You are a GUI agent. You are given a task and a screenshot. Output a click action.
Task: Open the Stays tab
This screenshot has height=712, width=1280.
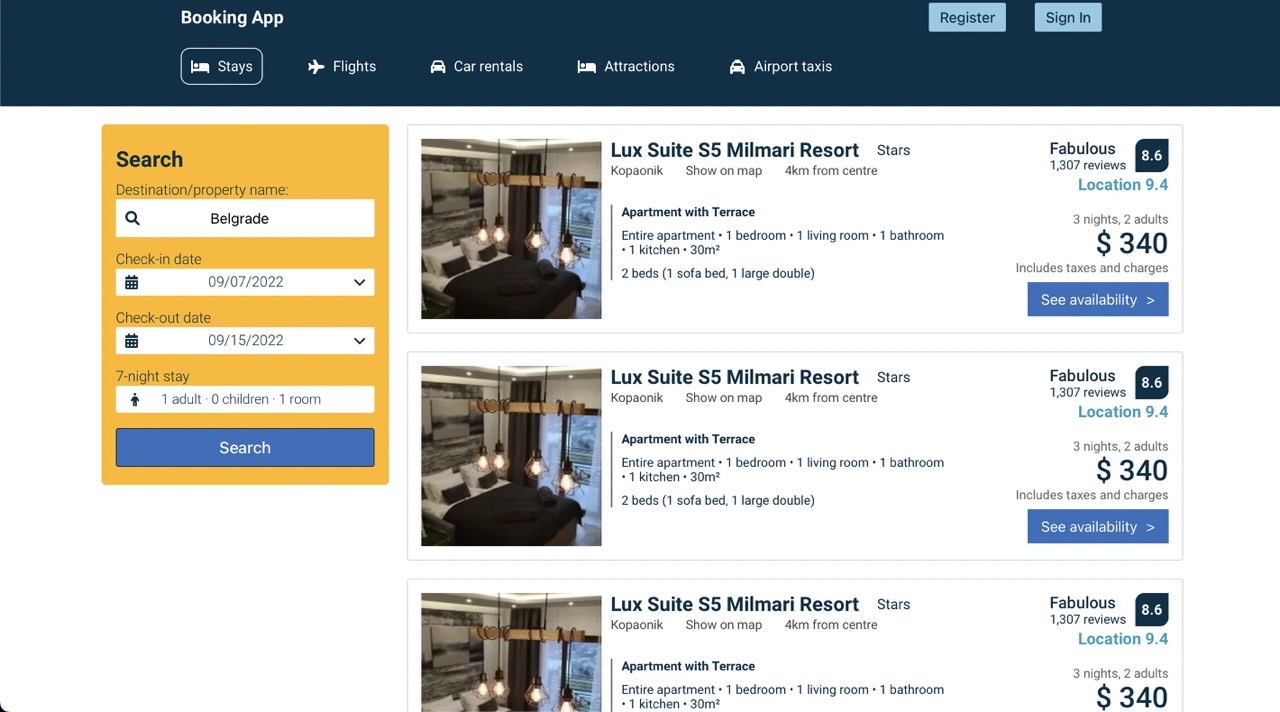[x=222, y=67]
